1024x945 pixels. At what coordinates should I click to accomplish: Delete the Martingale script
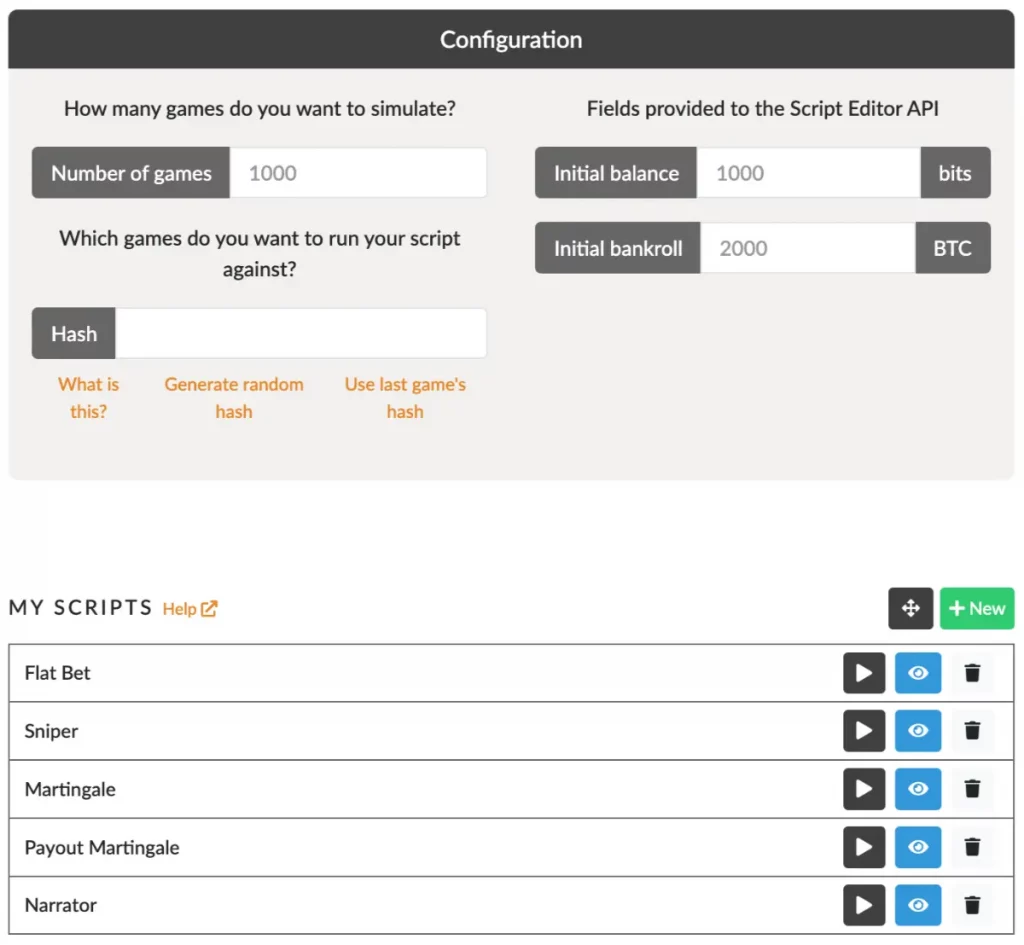(x=972, y=789)
